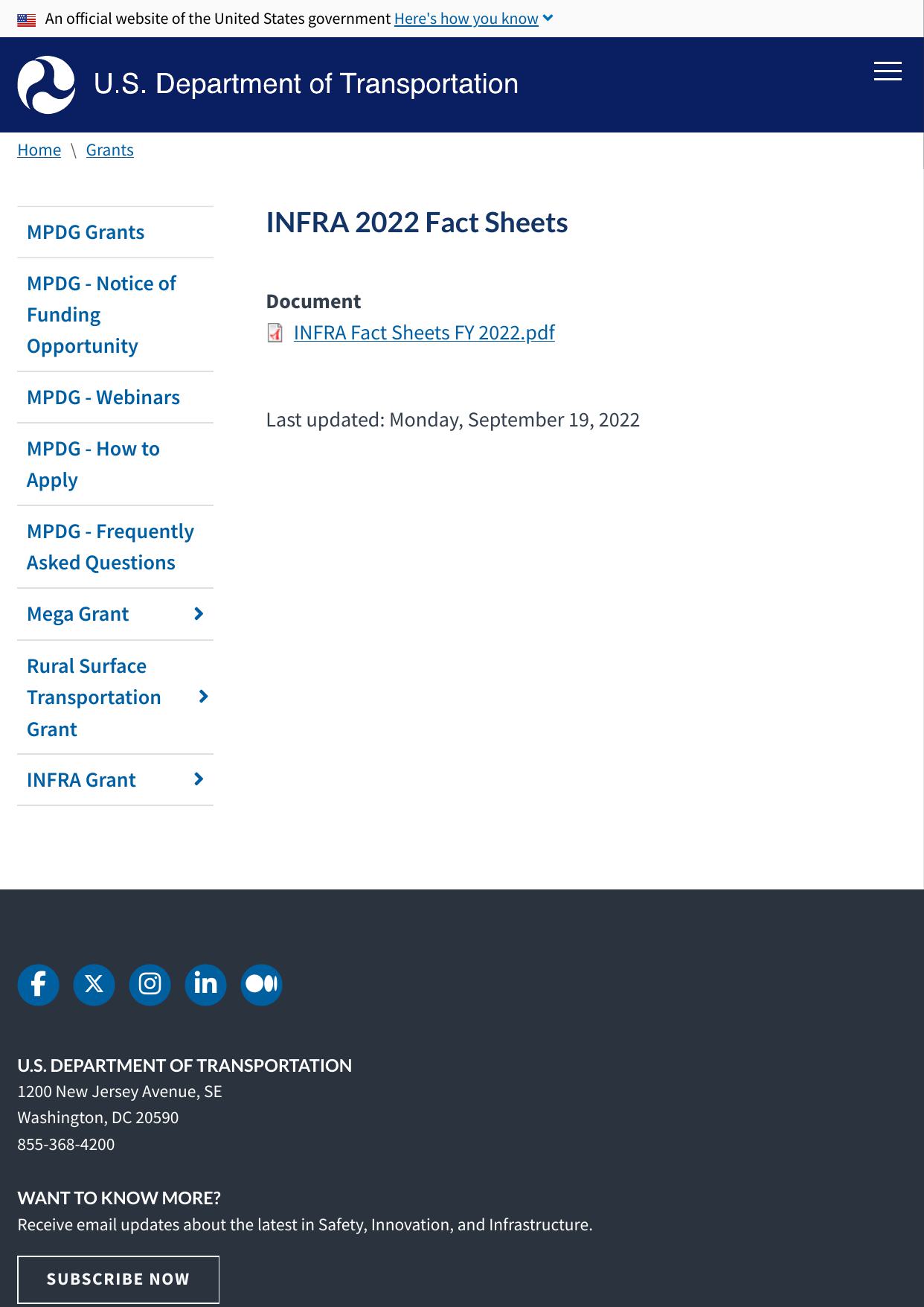The width and height of the screenshot is (924, 1307).
Task: Open the X (Twitter) social icon
Action: [94, 985]
